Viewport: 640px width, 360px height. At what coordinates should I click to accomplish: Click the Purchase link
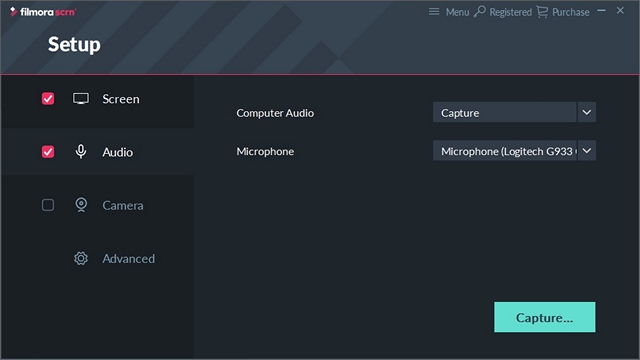570,12
